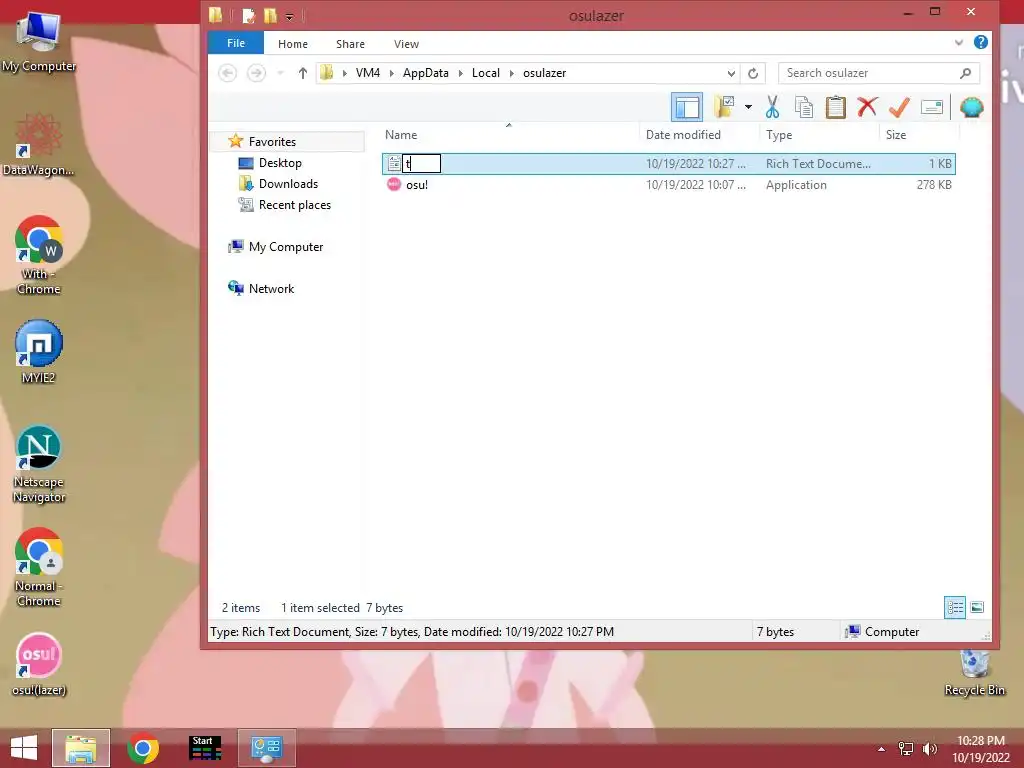
Task: Open Desktop in the navigation pane
Action: 280,163
